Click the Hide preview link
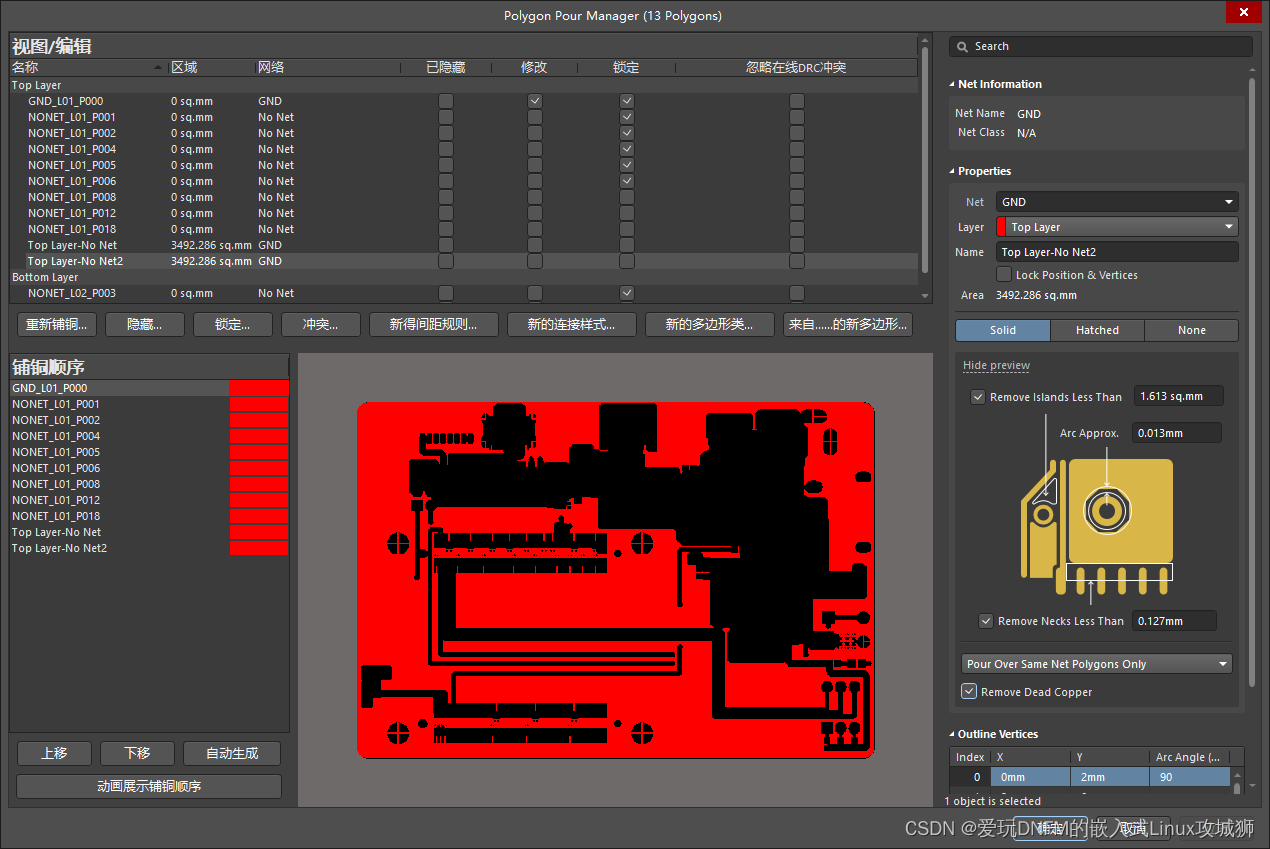 point(996,366)
